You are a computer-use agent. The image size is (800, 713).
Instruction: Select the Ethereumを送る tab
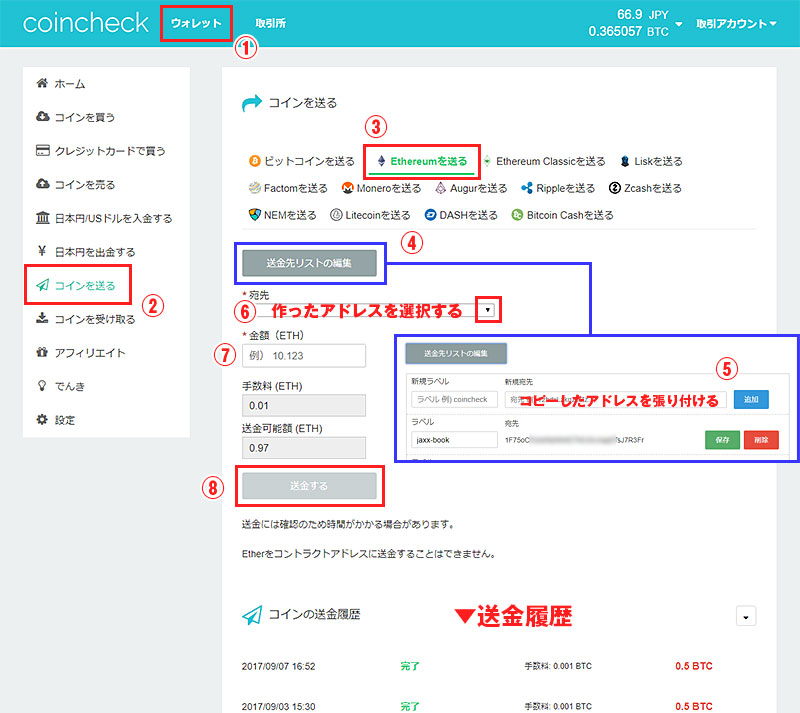coord(422,161)
